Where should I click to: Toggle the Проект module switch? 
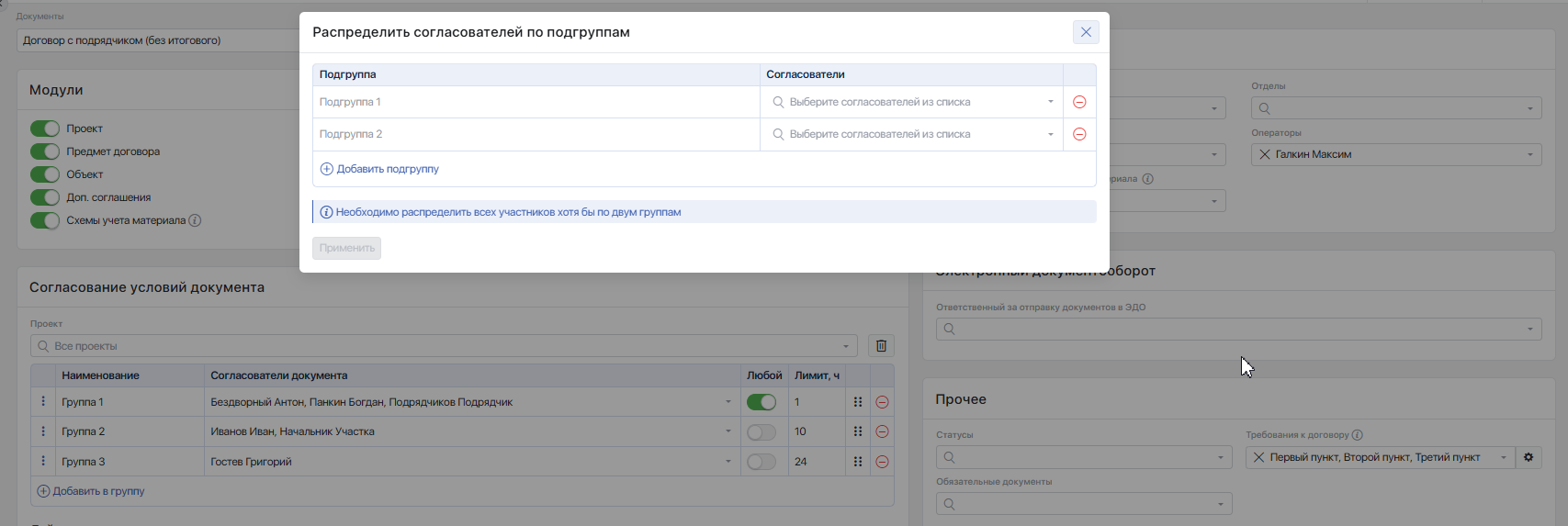tap(45, 129)
